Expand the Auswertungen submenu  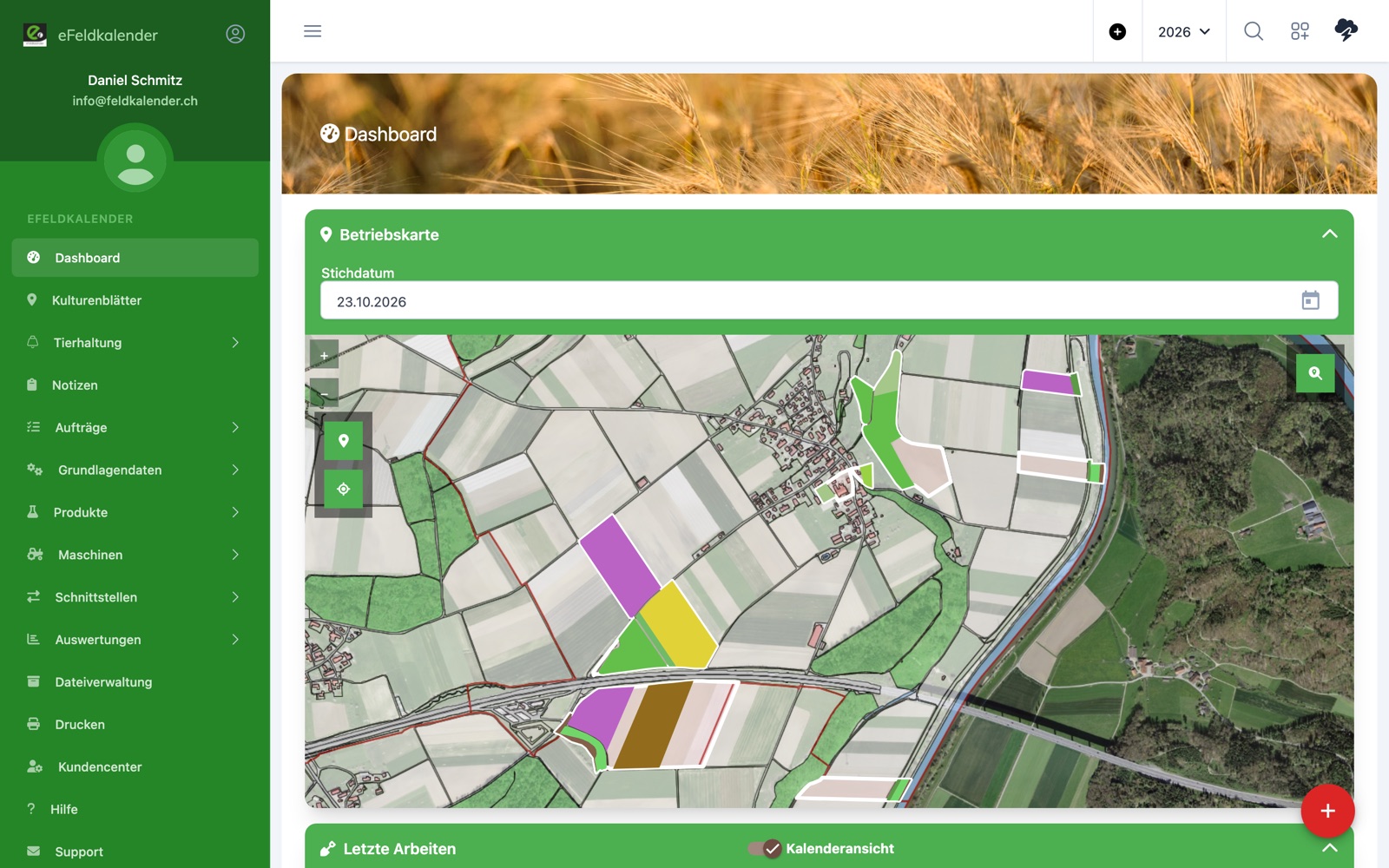point(135,640)
